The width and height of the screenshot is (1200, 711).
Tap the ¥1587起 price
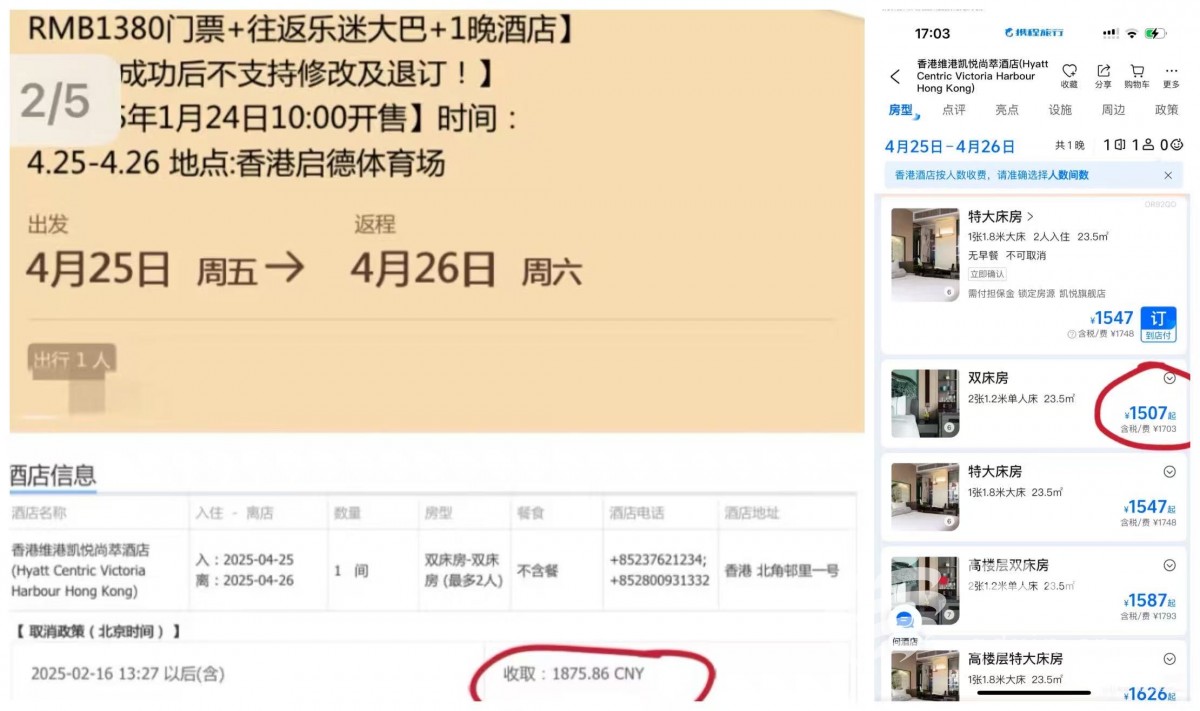[x=1150, y=601]
